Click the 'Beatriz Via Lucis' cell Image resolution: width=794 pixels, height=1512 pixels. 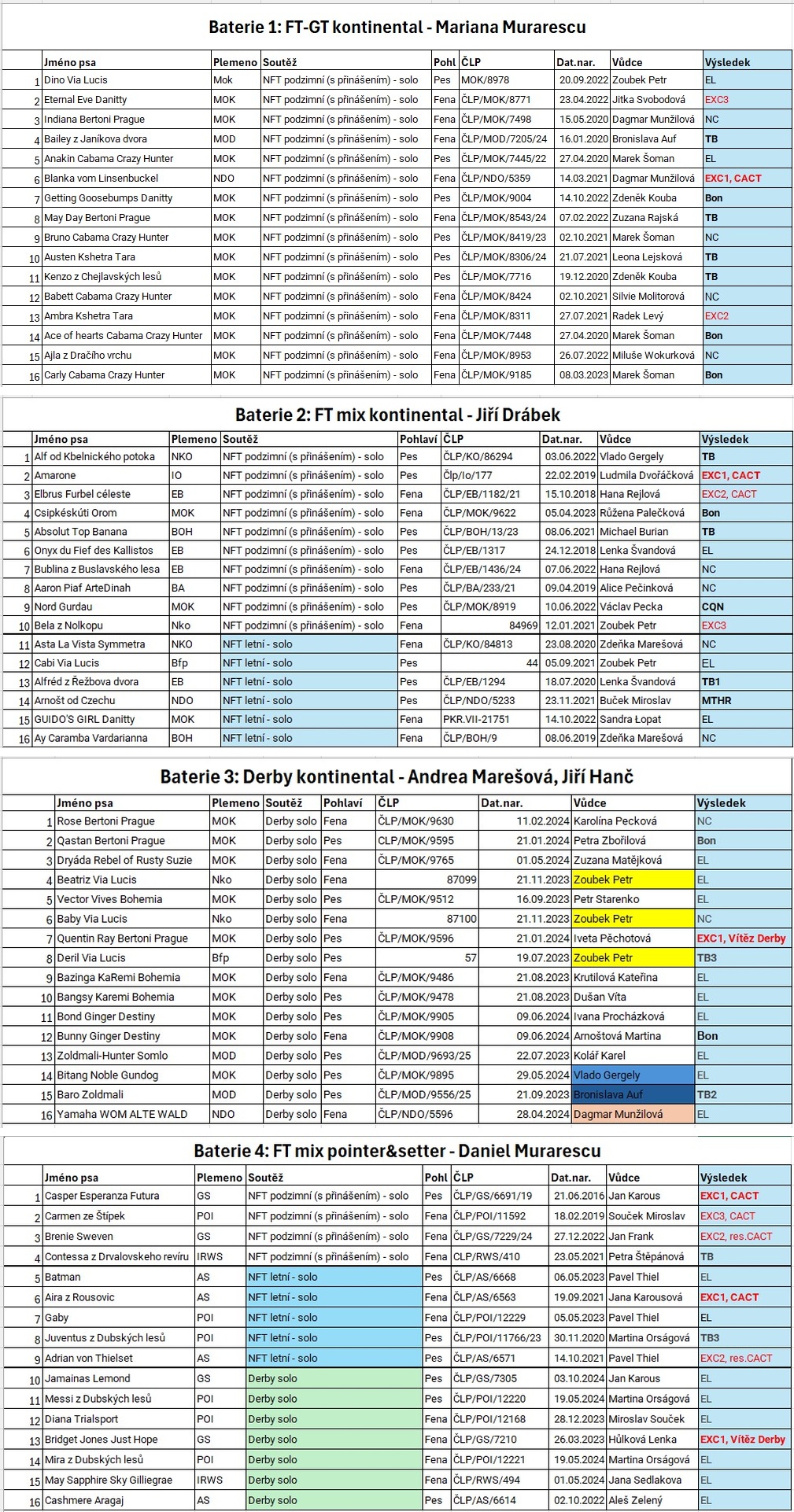[x=131, y=880]
